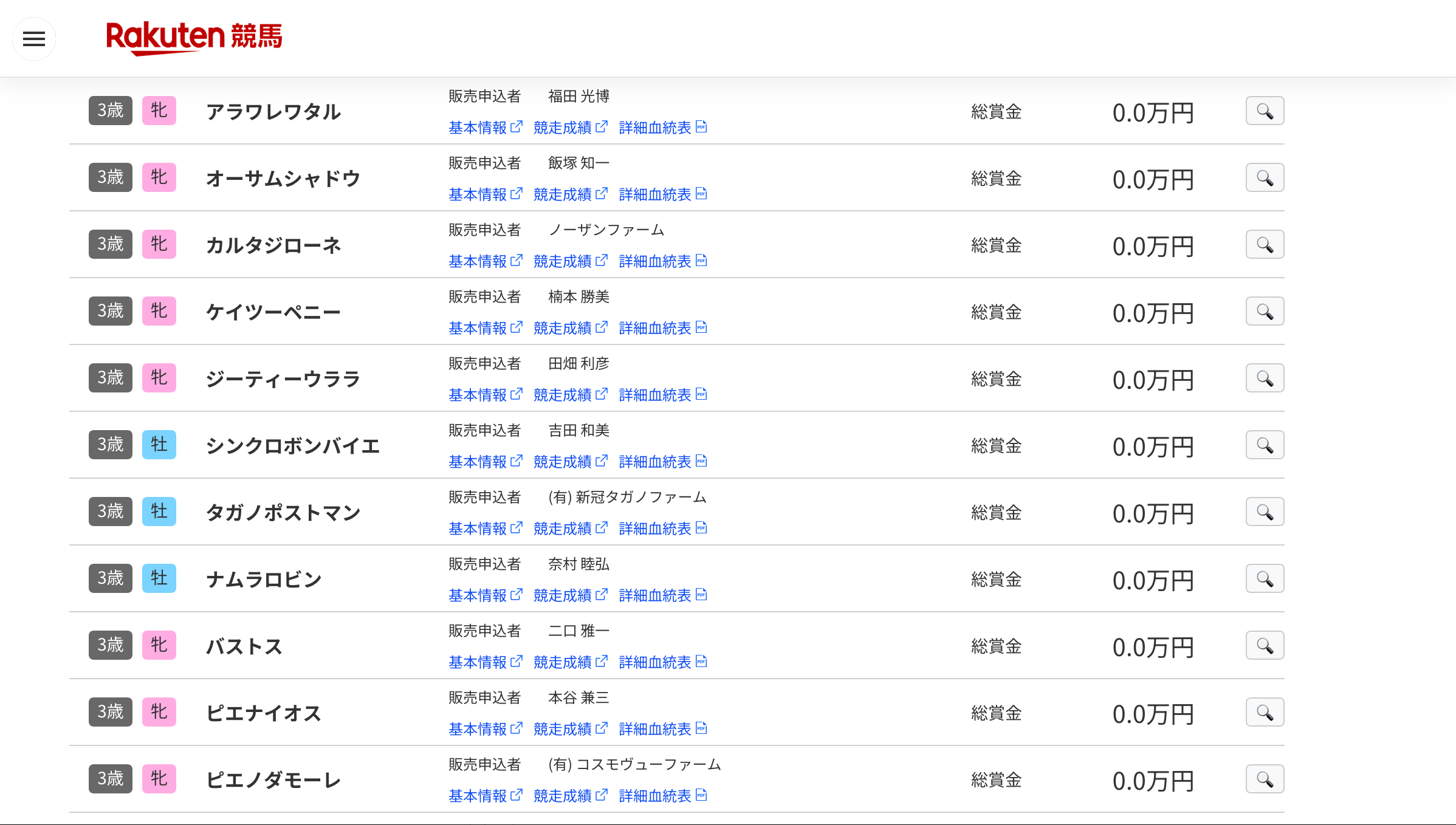Select horse name ケイツーペニー

click(273, 312)
